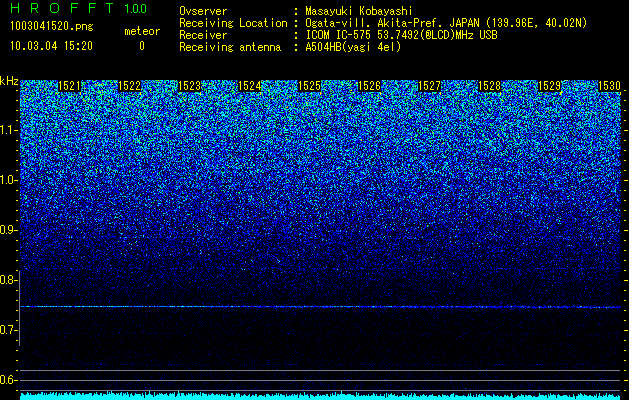
Task: Click the meteor count value 0
Action: click(142, 46)
